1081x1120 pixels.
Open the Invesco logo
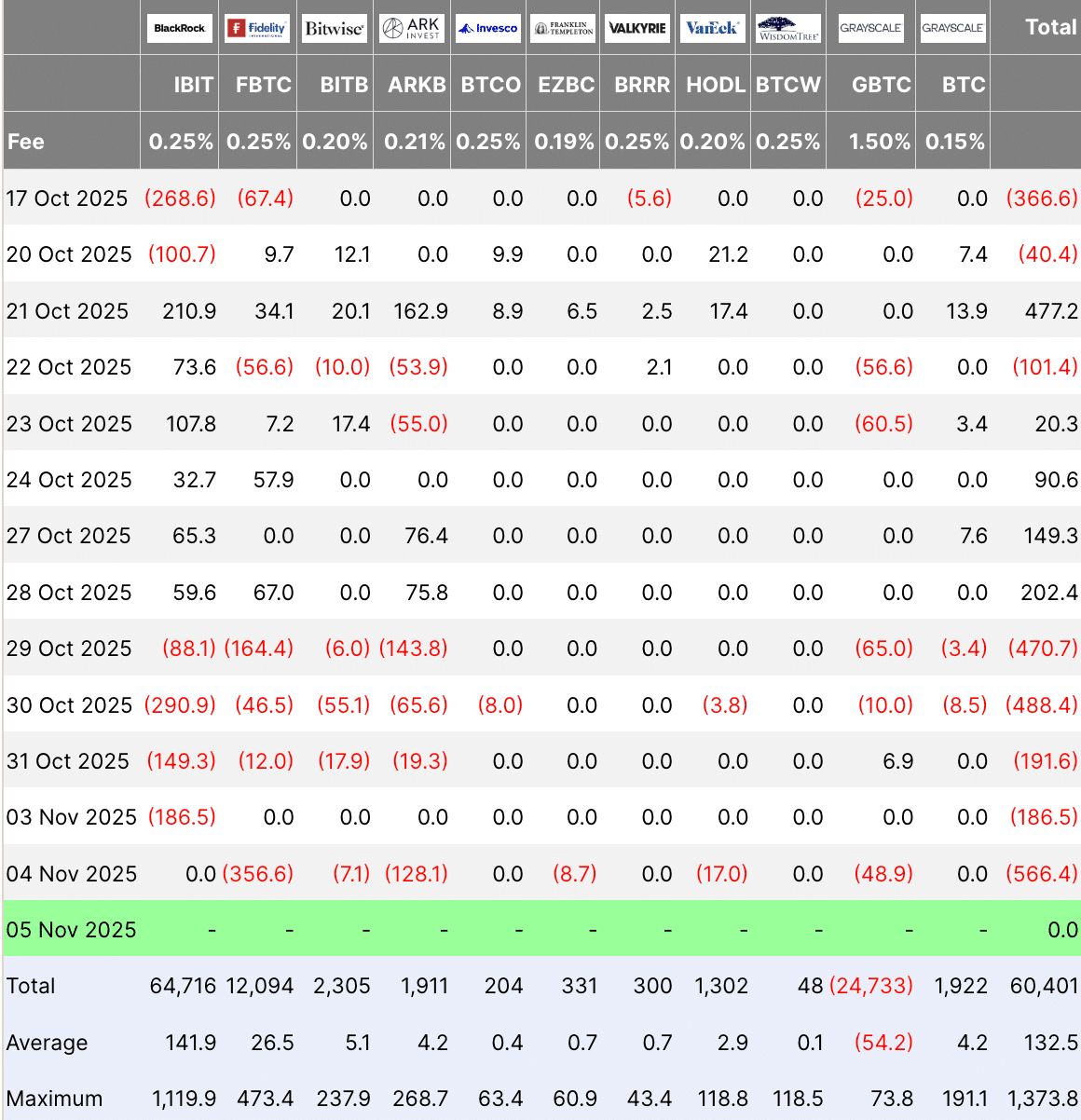click(488, 28)
